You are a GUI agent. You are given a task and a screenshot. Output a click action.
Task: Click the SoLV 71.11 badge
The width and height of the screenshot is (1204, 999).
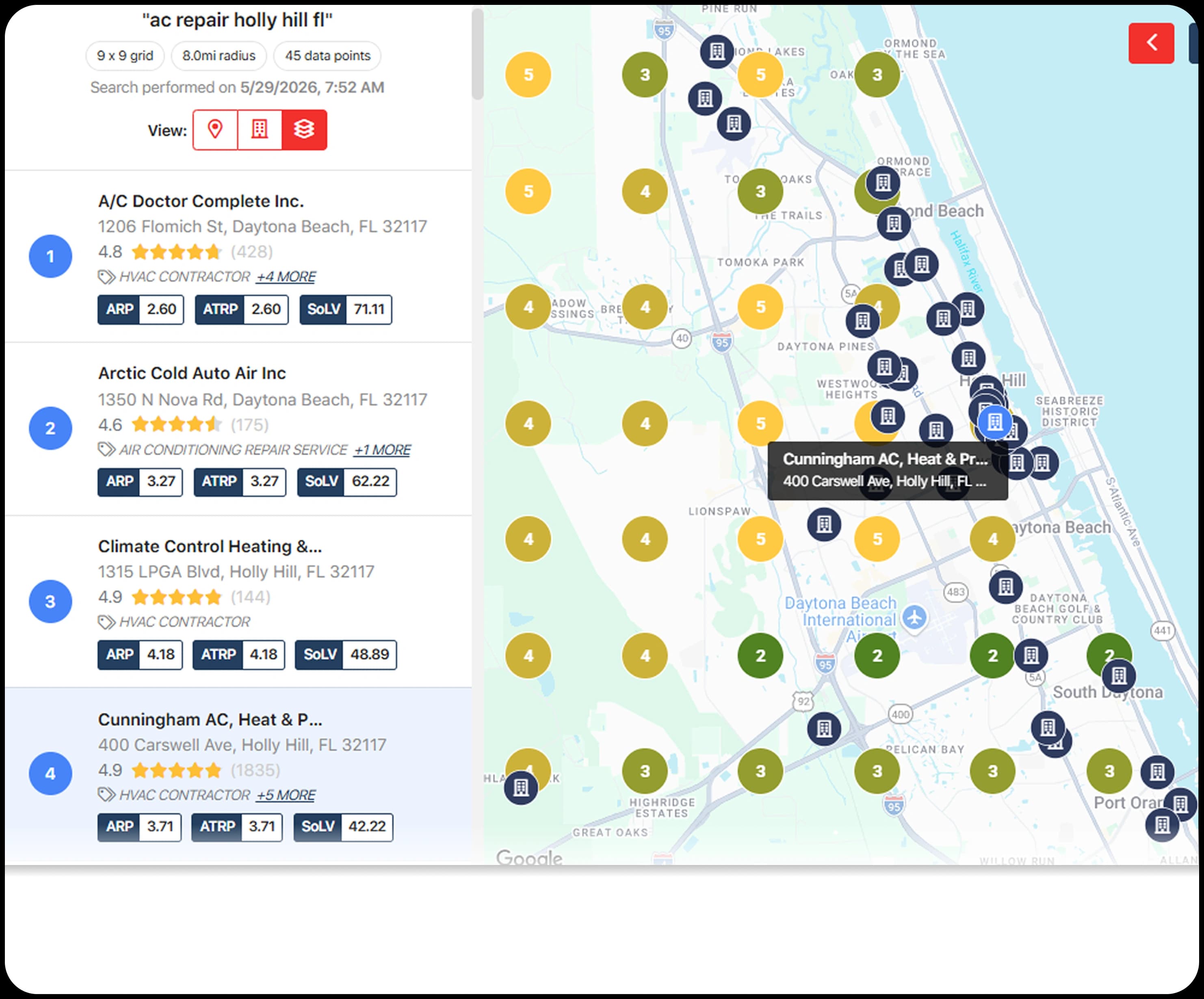(x=346, y=309)
